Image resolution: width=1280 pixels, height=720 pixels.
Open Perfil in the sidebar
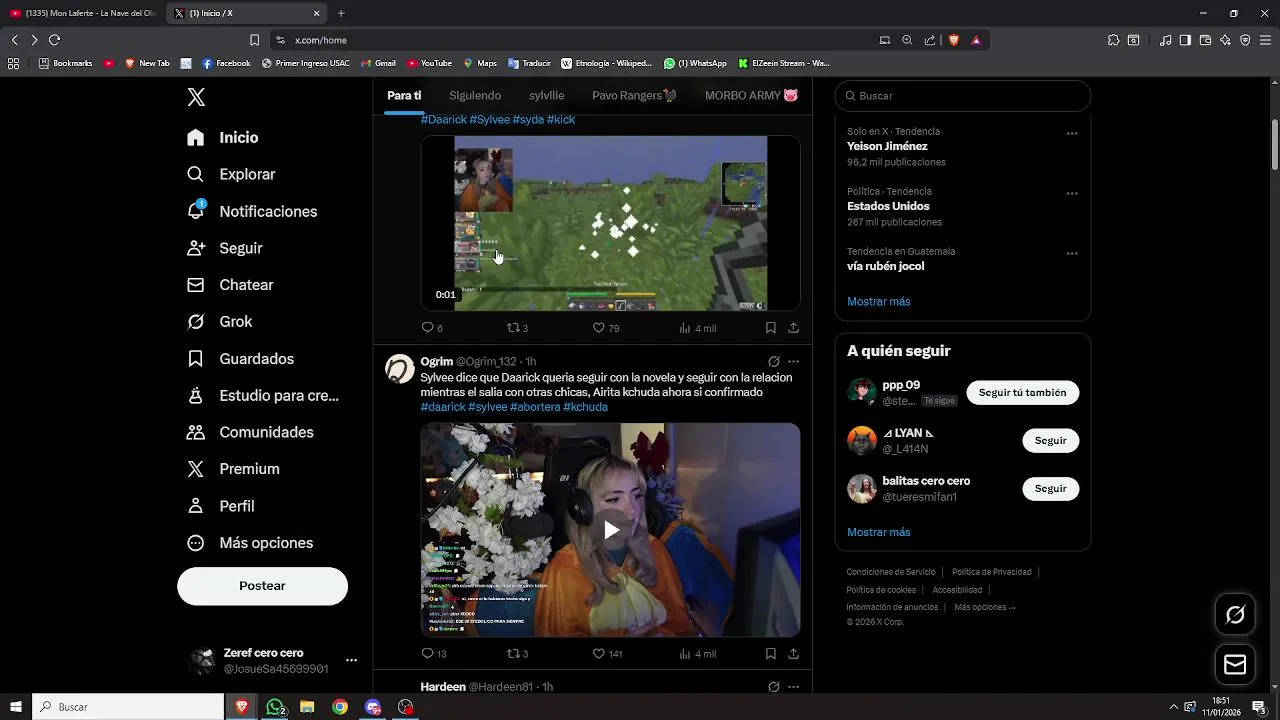221,506
